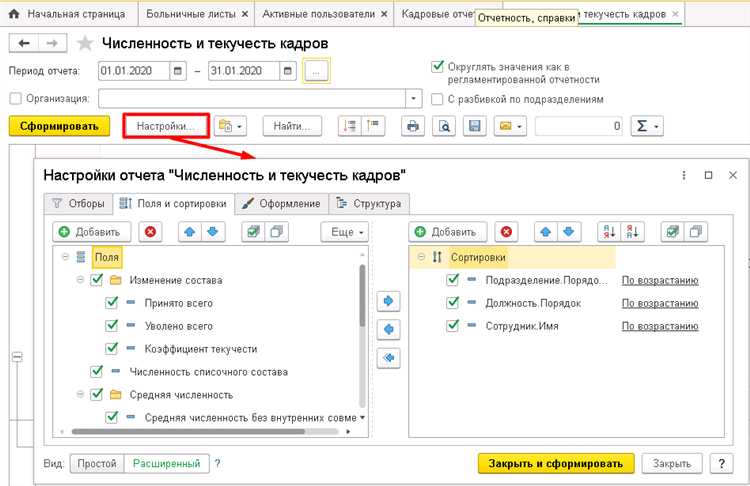The width and height of the screenshot is (750, 486).
Task: Move field right to sortings arrow
Action: 388,301
